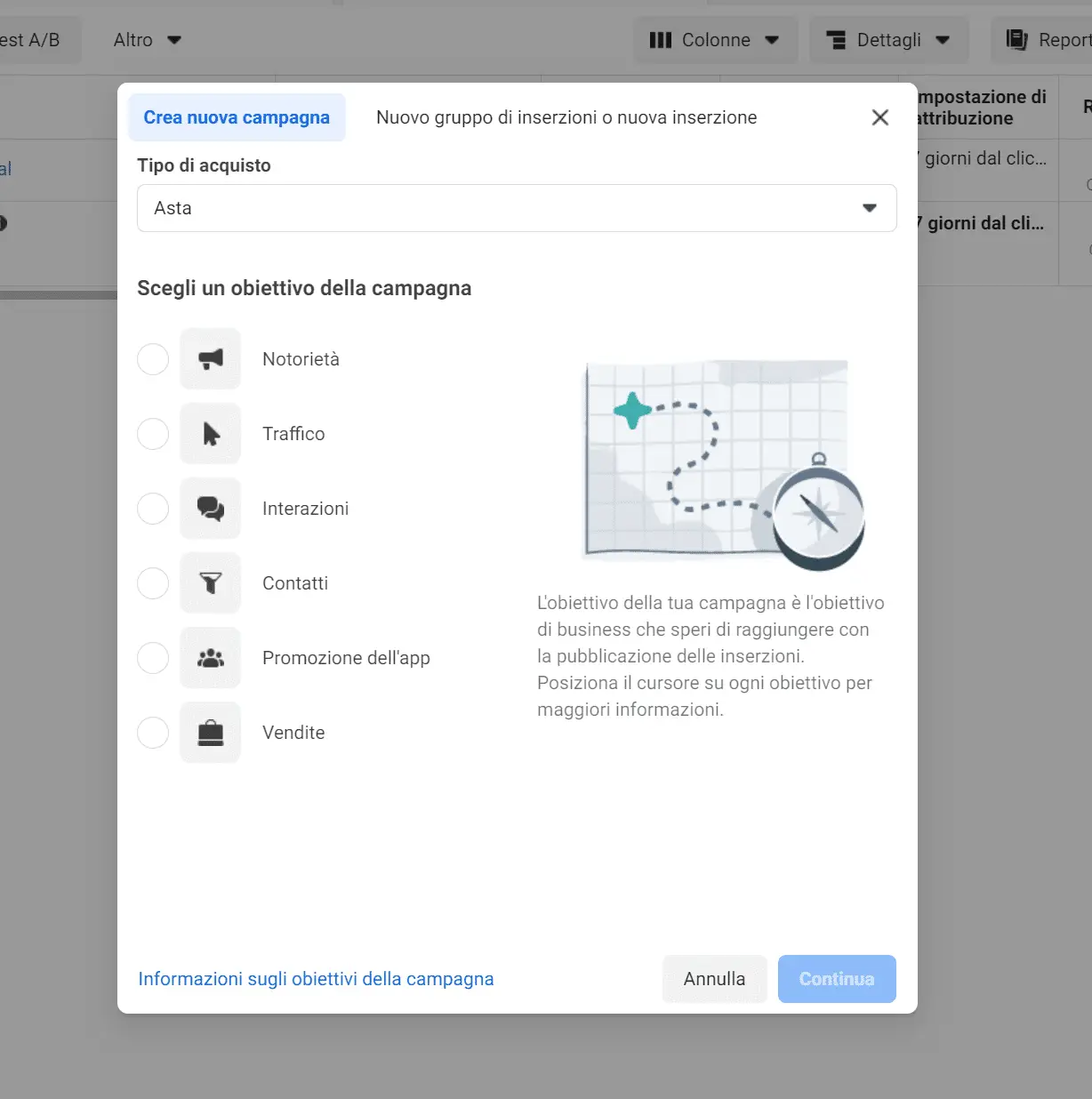Close the campaign creation dialog
Screen dimensions: 1092x1099
[879, 117]
